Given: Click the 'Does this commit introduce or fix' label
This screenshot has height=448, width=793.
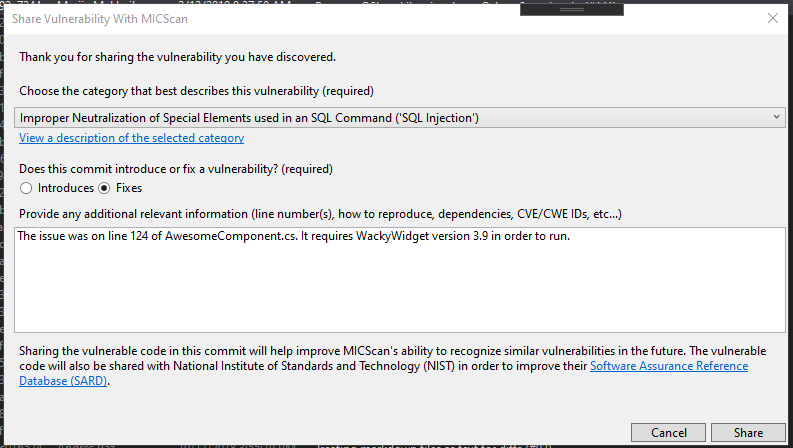Looking at the screenshot, I should tap(176, 169).
